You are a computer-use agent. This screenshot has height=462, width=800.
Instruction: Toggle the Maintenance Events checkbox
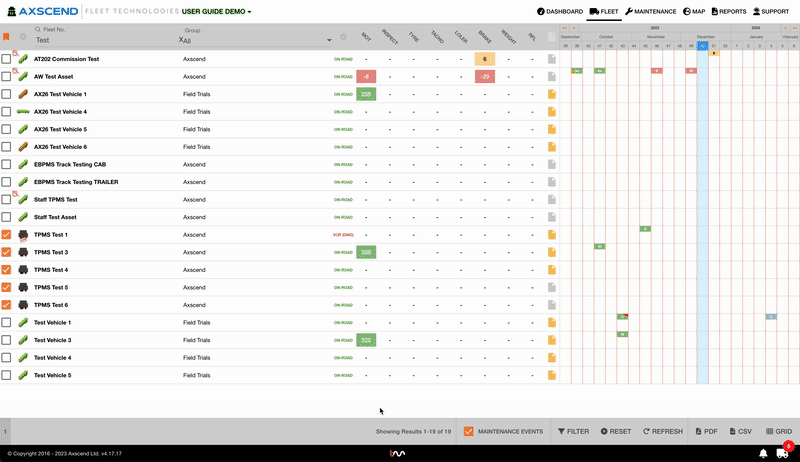click(x=468, y=431)
